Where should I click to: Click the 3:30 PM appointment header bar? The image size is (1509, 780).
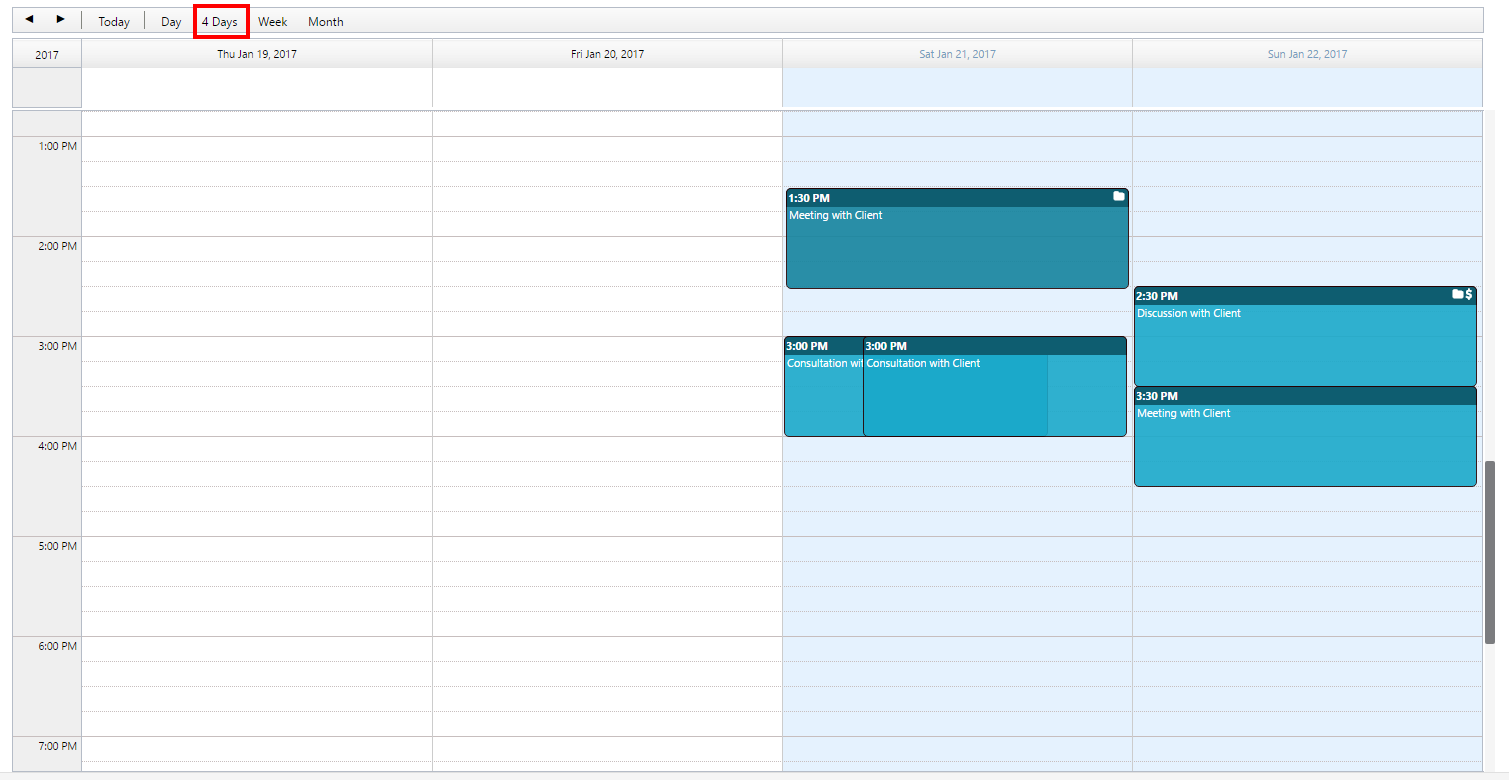[x=1305, y=396]
